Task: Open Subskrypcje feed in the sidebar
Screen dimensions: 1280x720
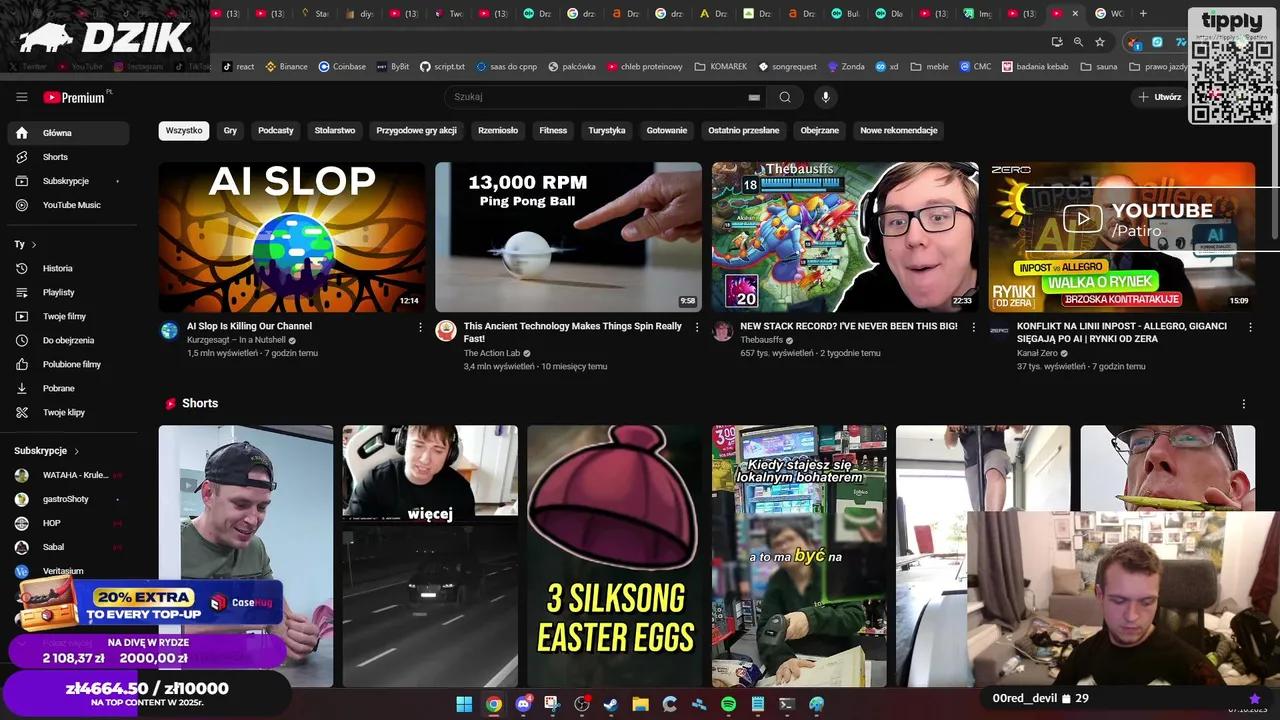Action: [68, 181]
